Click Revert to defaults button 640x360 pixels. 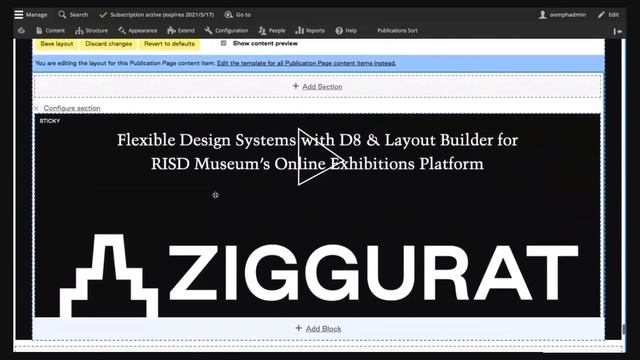coord(169,44)
